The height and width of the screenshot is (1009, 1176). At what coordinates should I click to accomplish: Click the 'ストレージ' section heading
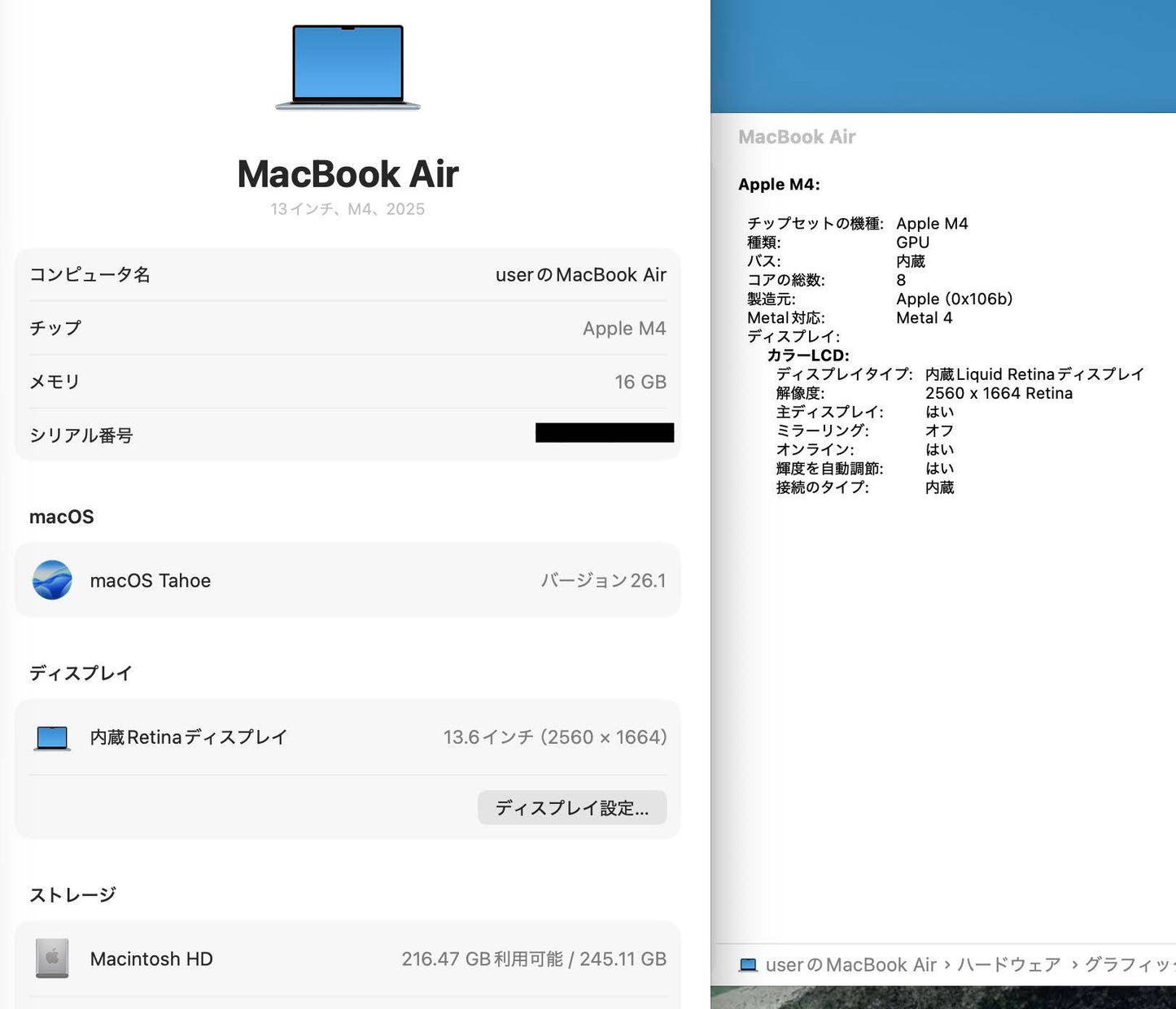tap(72, 895)
